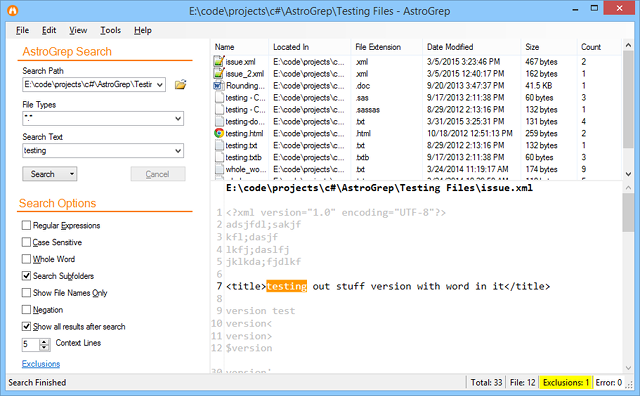Click the '10/18/2012 12:51:13 PM' date cell
640x396 pixels.
[470, 133]
